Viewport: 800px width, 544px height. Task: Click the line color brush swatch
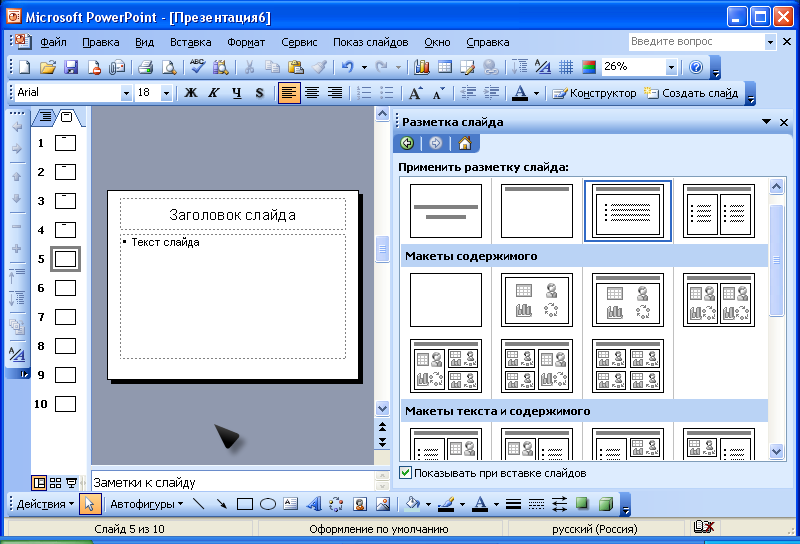pyautogui.click(x=446, y=504)
